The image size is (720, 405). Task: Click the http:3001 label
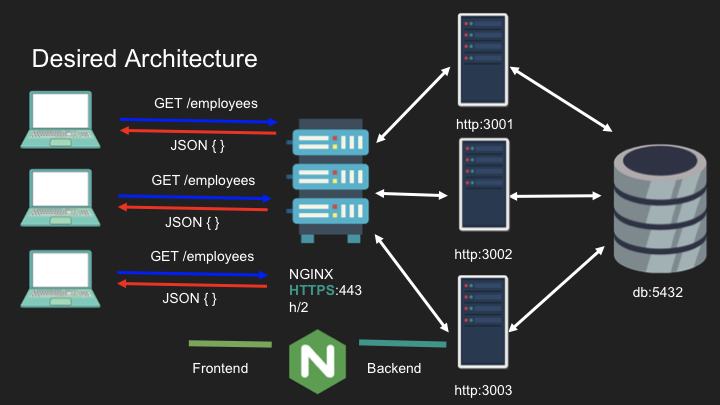[x=484, y=124]
